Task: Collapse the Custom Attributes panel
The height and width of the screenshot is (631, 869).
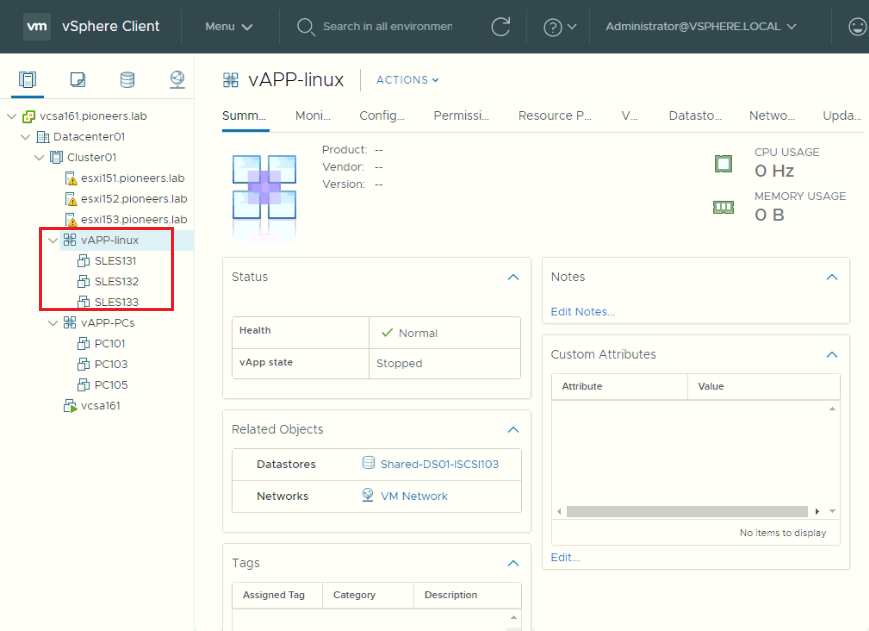Action: [832, 355]
